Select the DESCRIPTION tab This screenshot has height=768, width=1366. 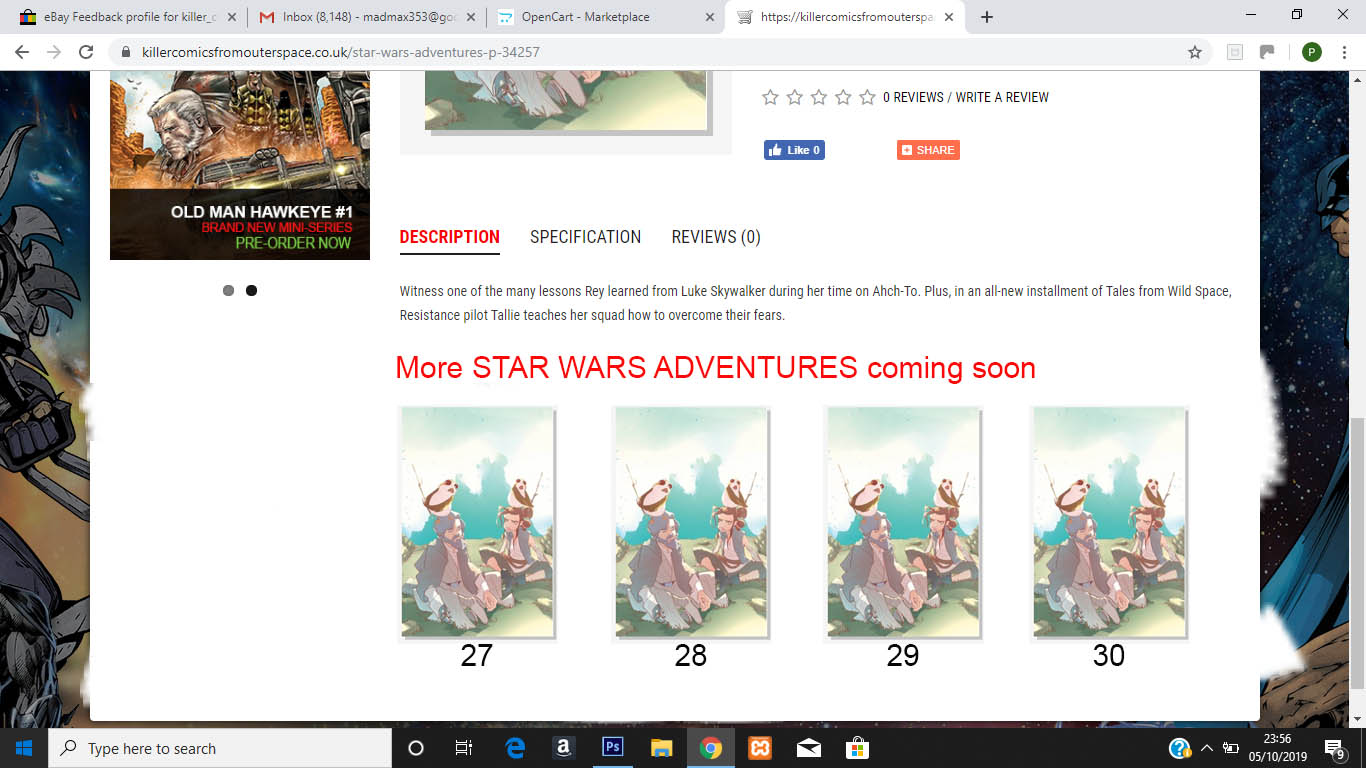(x=450, y=237)
